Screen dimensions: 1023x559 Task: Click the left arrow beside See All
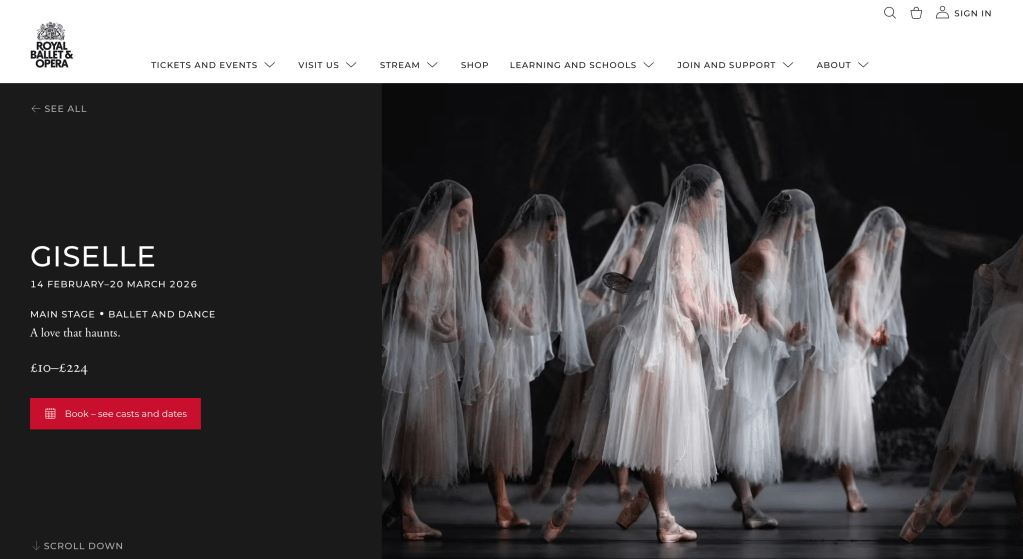pos(36,109)
